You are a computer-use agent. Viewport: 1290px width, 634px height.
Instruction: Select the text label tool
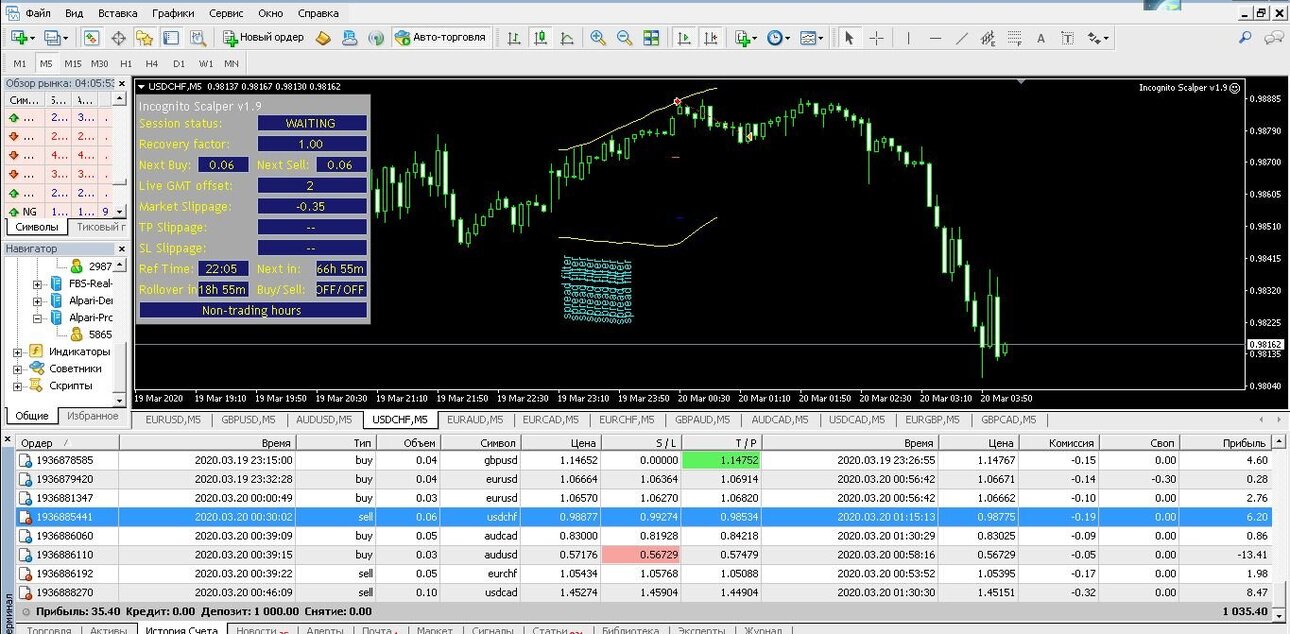pos(1067,38)
